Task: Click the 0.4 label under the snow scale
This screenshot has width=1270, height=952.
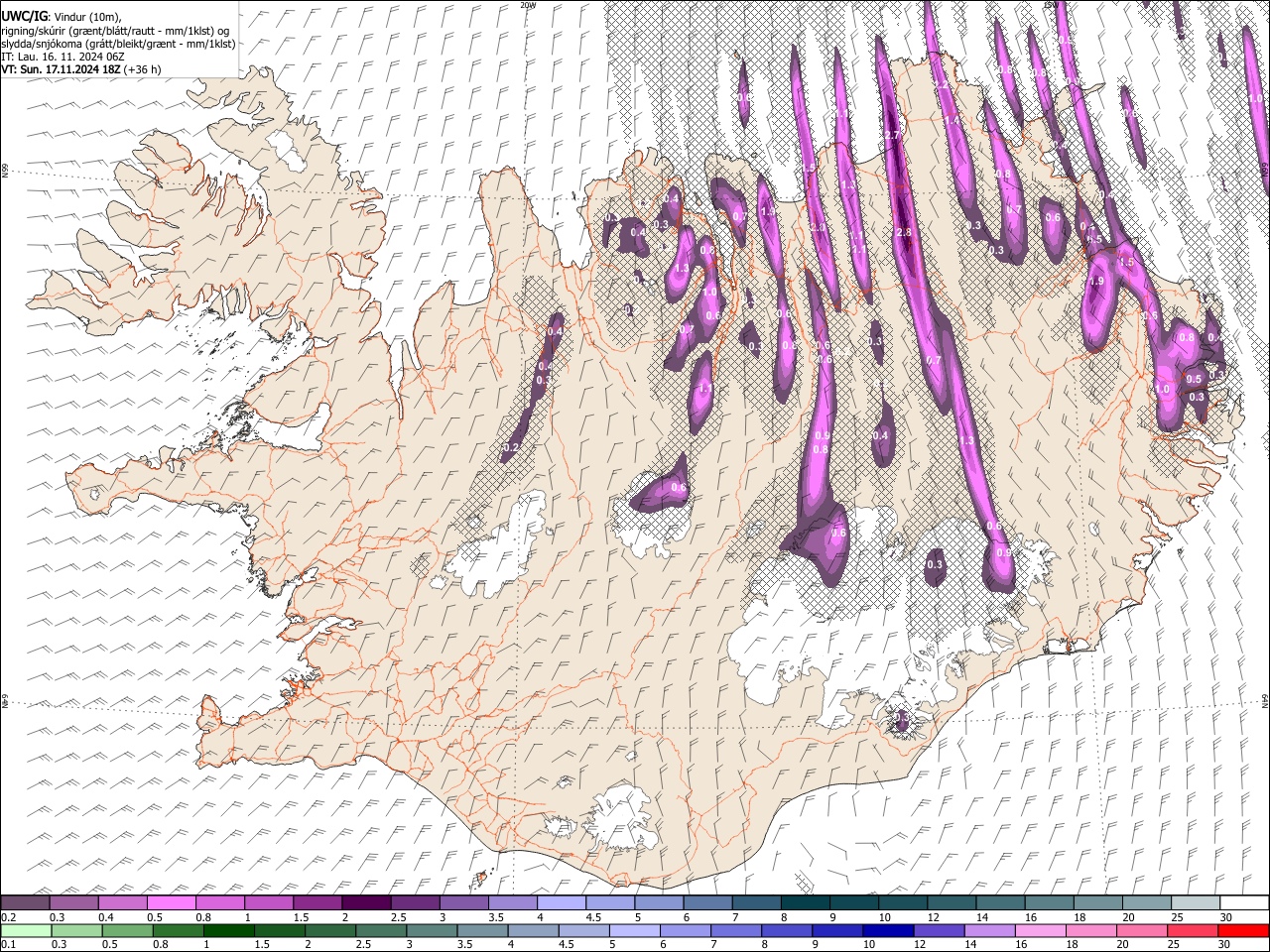Action: tap(105, 916)
